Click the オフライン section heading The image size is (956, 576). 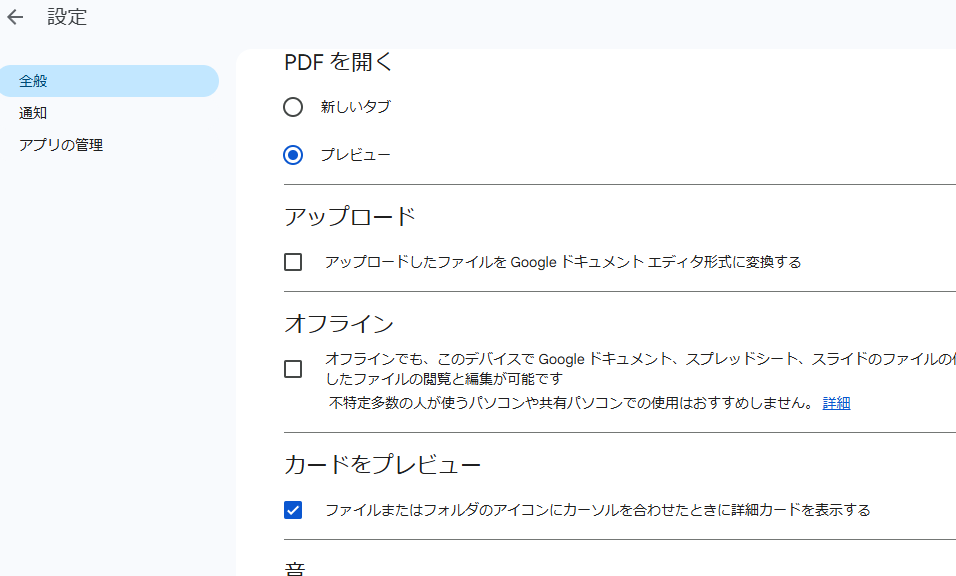pos(339,323)
